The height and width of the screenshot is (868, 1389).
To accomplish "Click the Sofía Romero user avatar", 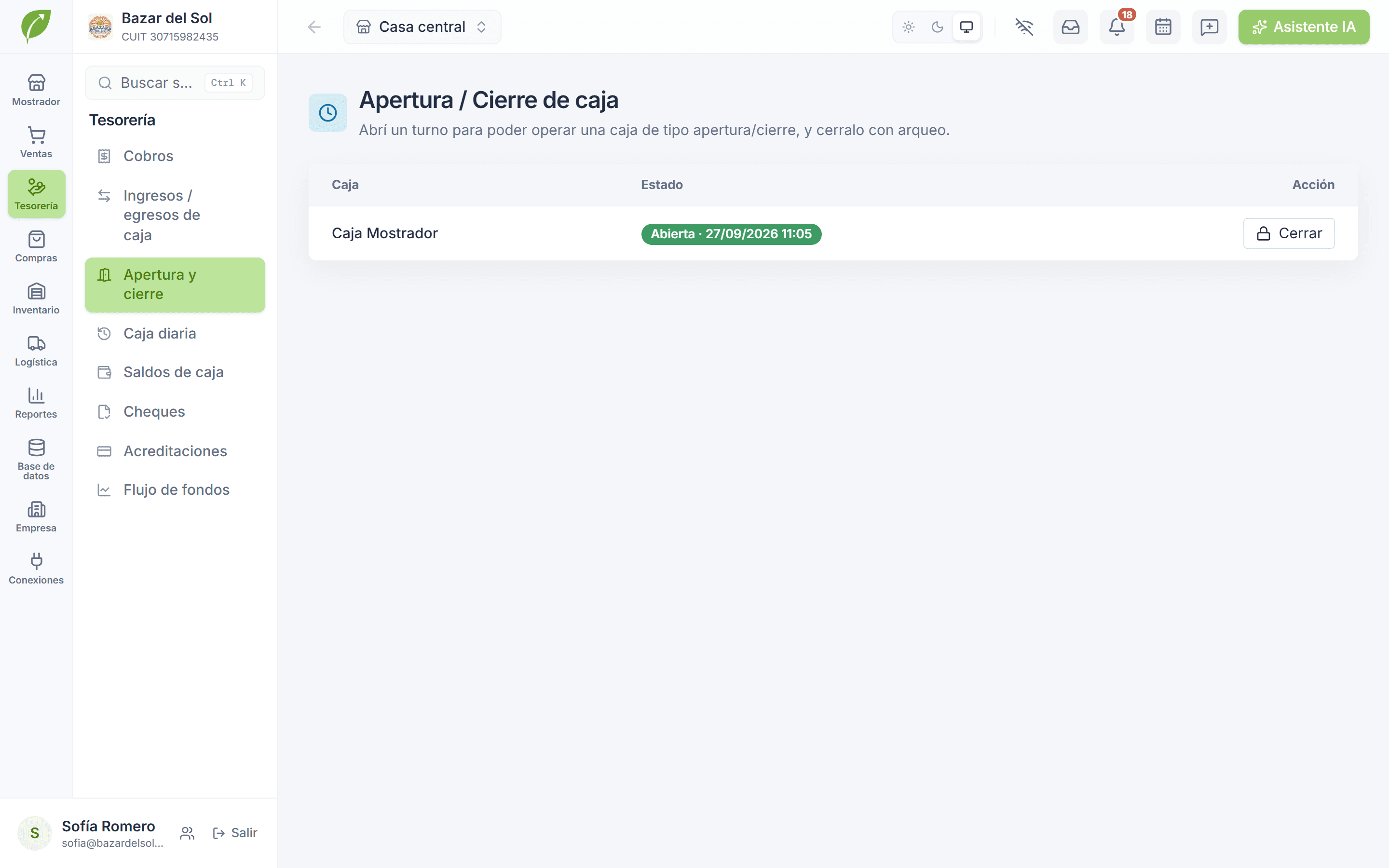I will point(34,833).
